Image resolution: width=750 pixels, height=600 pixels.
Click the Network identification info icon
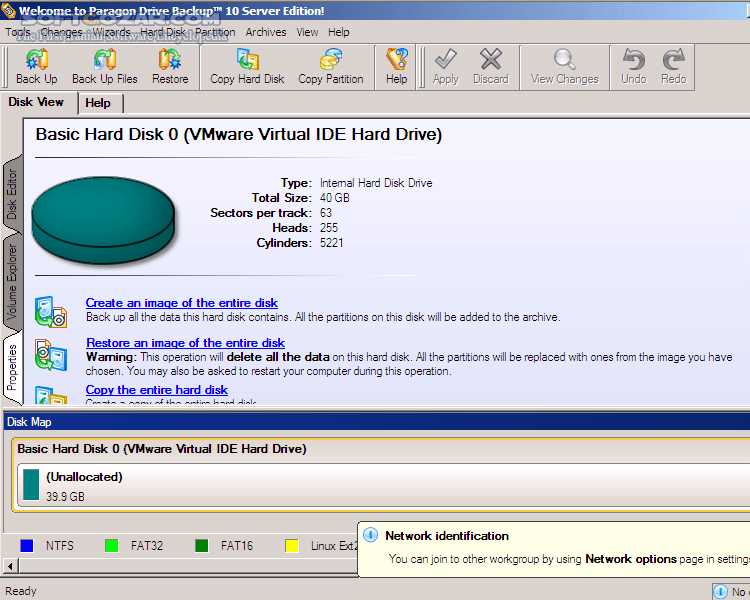371,535
